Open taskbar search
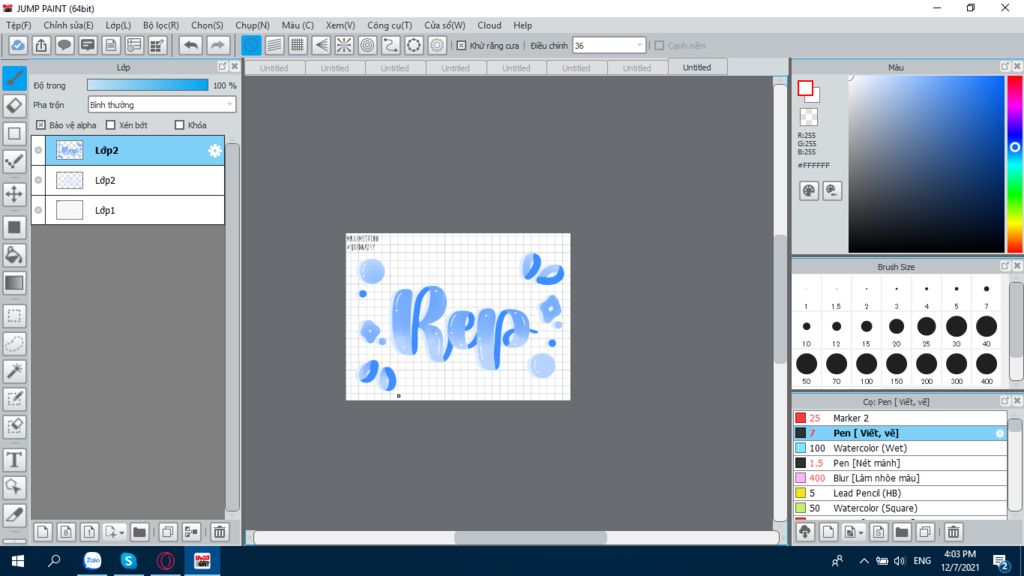1024x576 pixels. (54, 560)
